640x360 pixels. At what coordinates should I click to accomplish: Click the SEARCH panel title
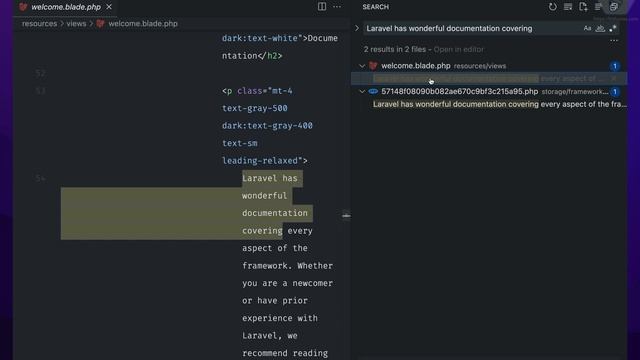[x=376, y=7]
